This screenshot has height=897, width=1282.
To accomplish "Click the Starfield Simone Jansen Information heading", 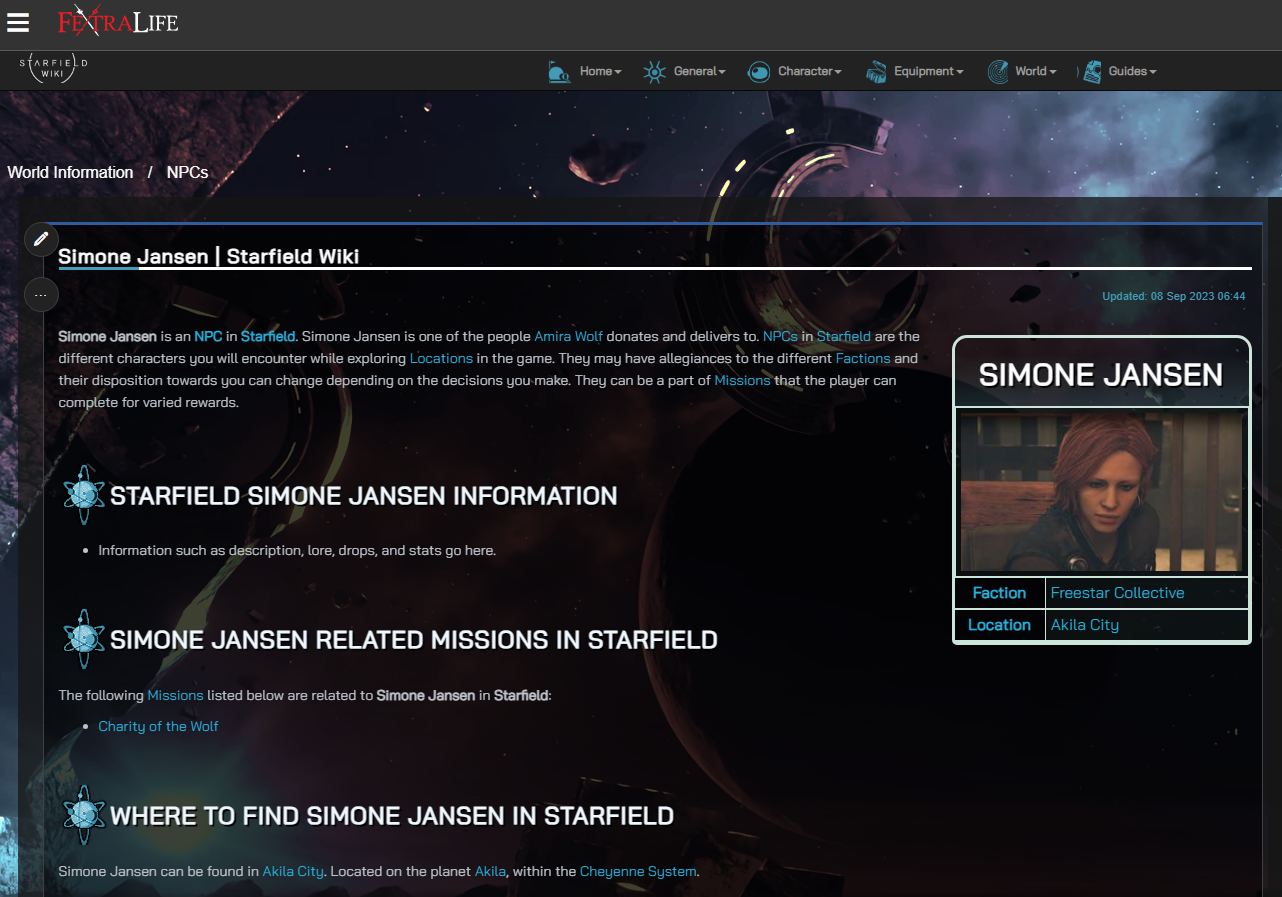I will pos(364,496).
